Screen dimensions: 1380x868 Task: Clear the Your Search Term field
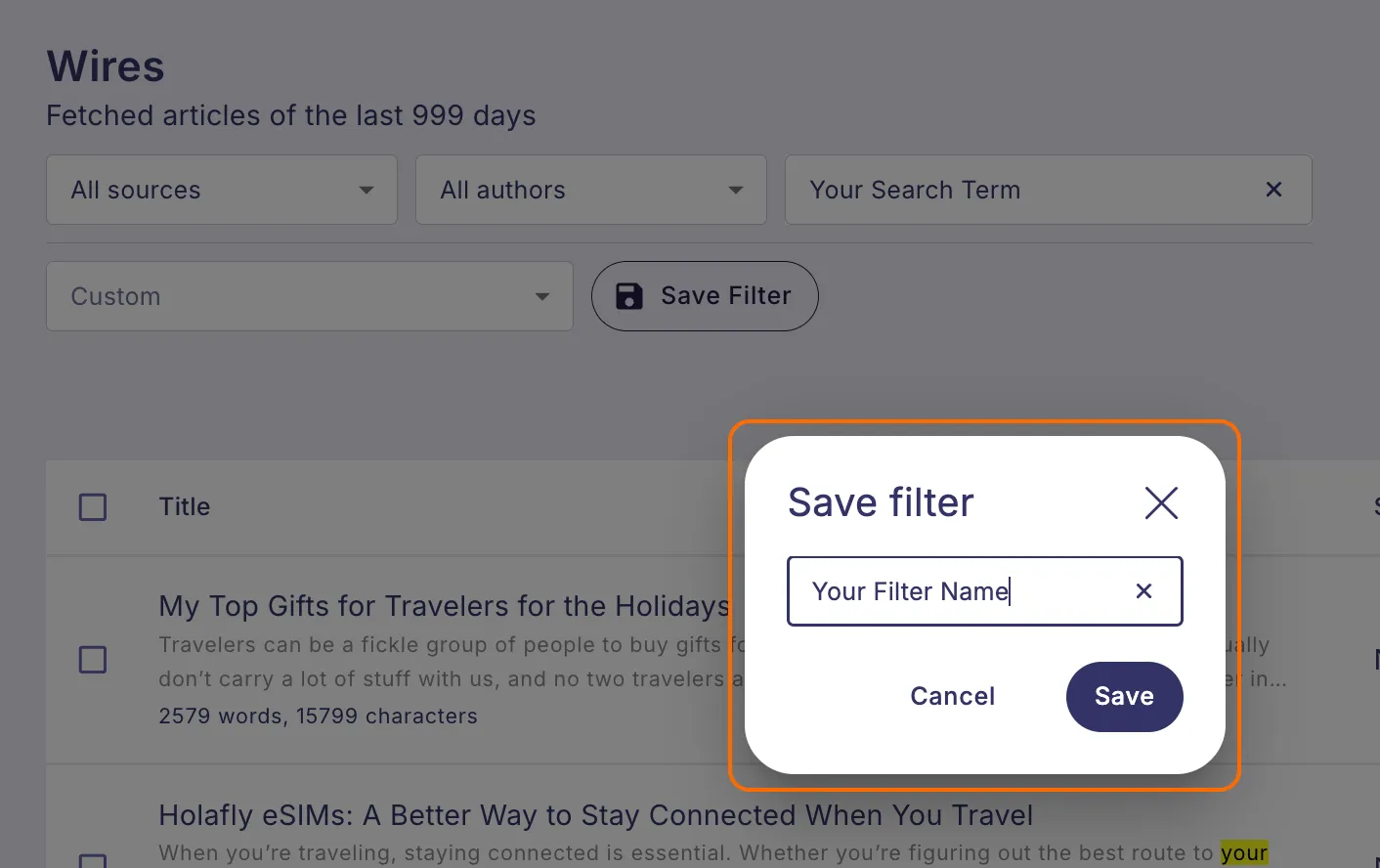tap(1273, 190)
